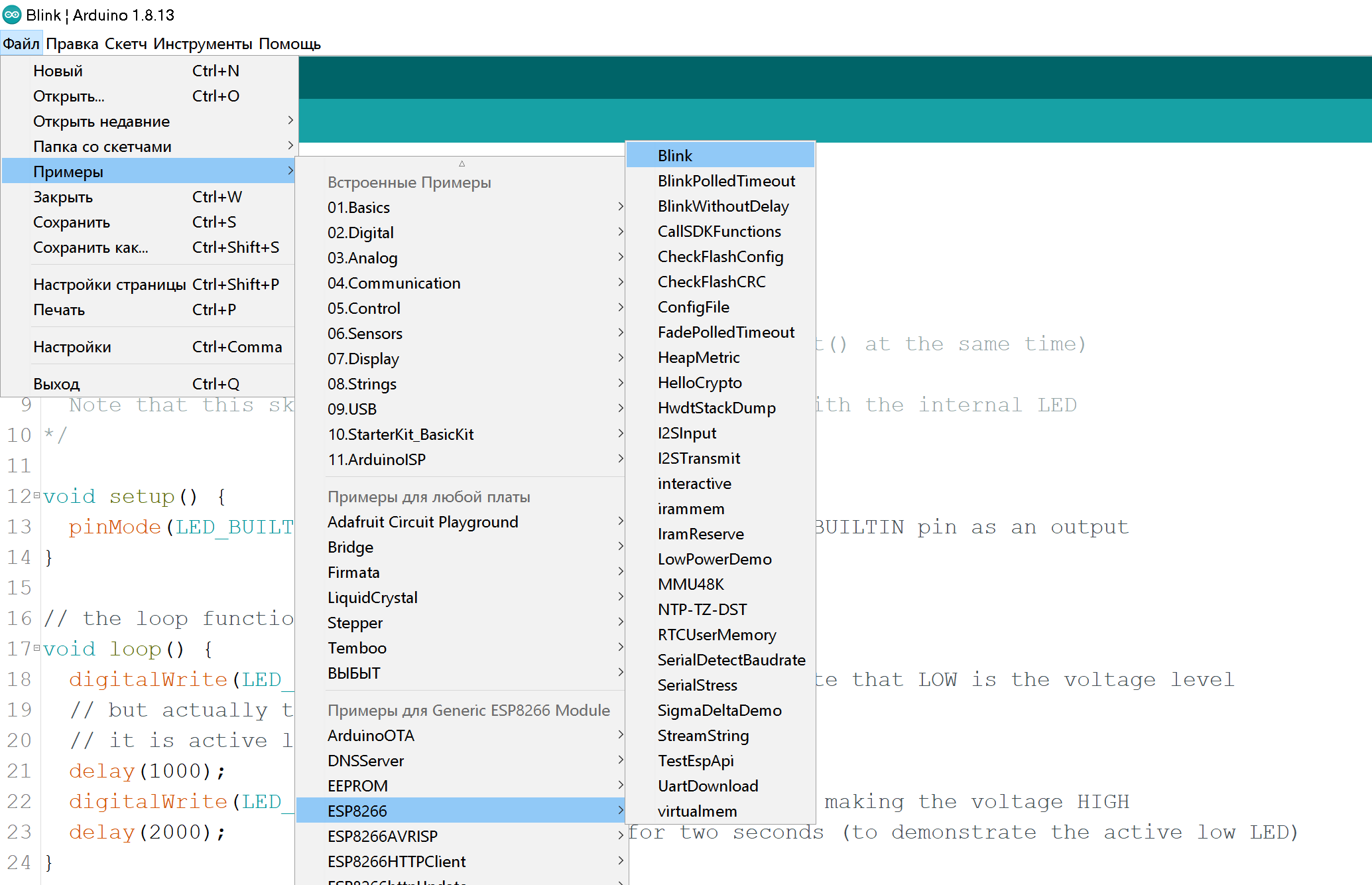Choose Настройки preferences menu item

point(72,347)
